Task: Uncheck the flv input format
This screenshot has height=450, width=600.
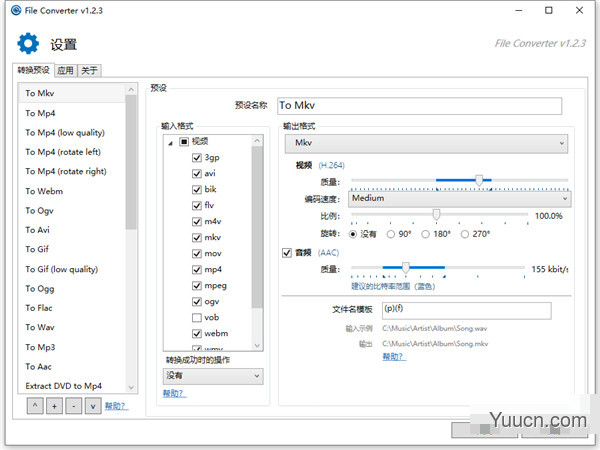Action: click(x=197, y=206)
